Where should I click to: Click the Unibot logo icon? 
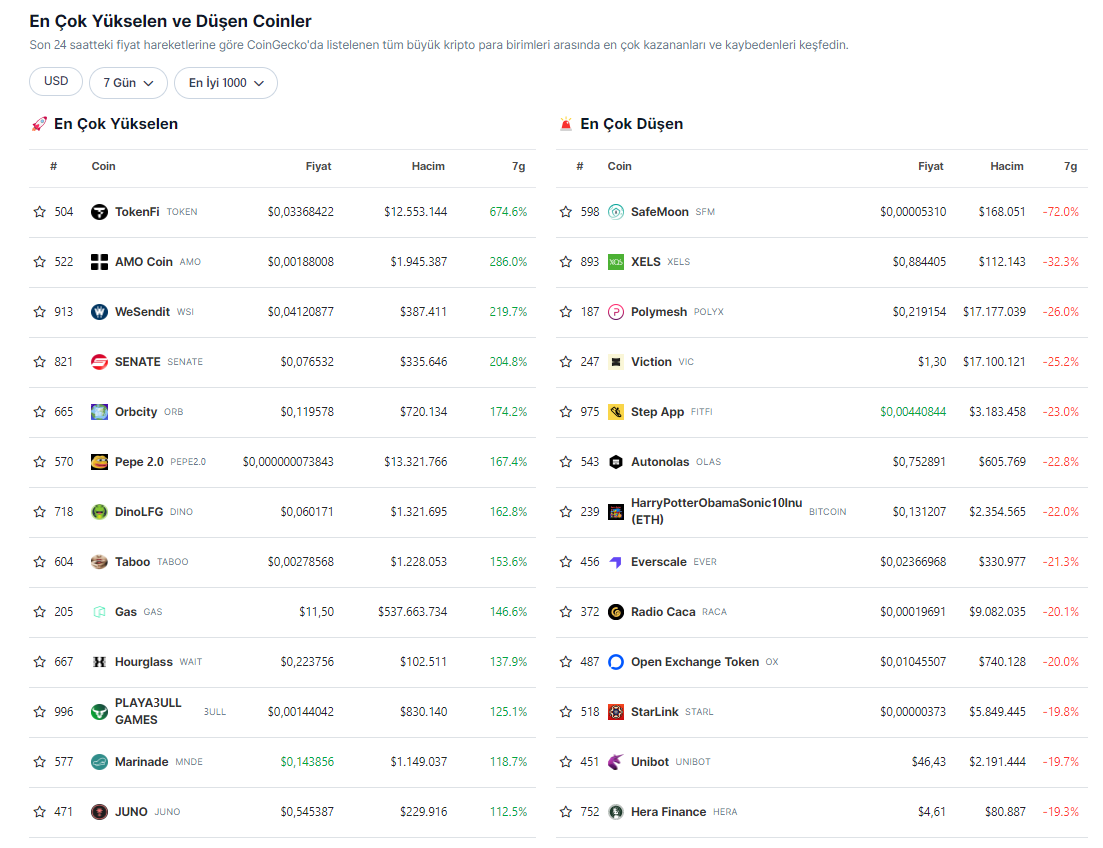click(616, 762)
